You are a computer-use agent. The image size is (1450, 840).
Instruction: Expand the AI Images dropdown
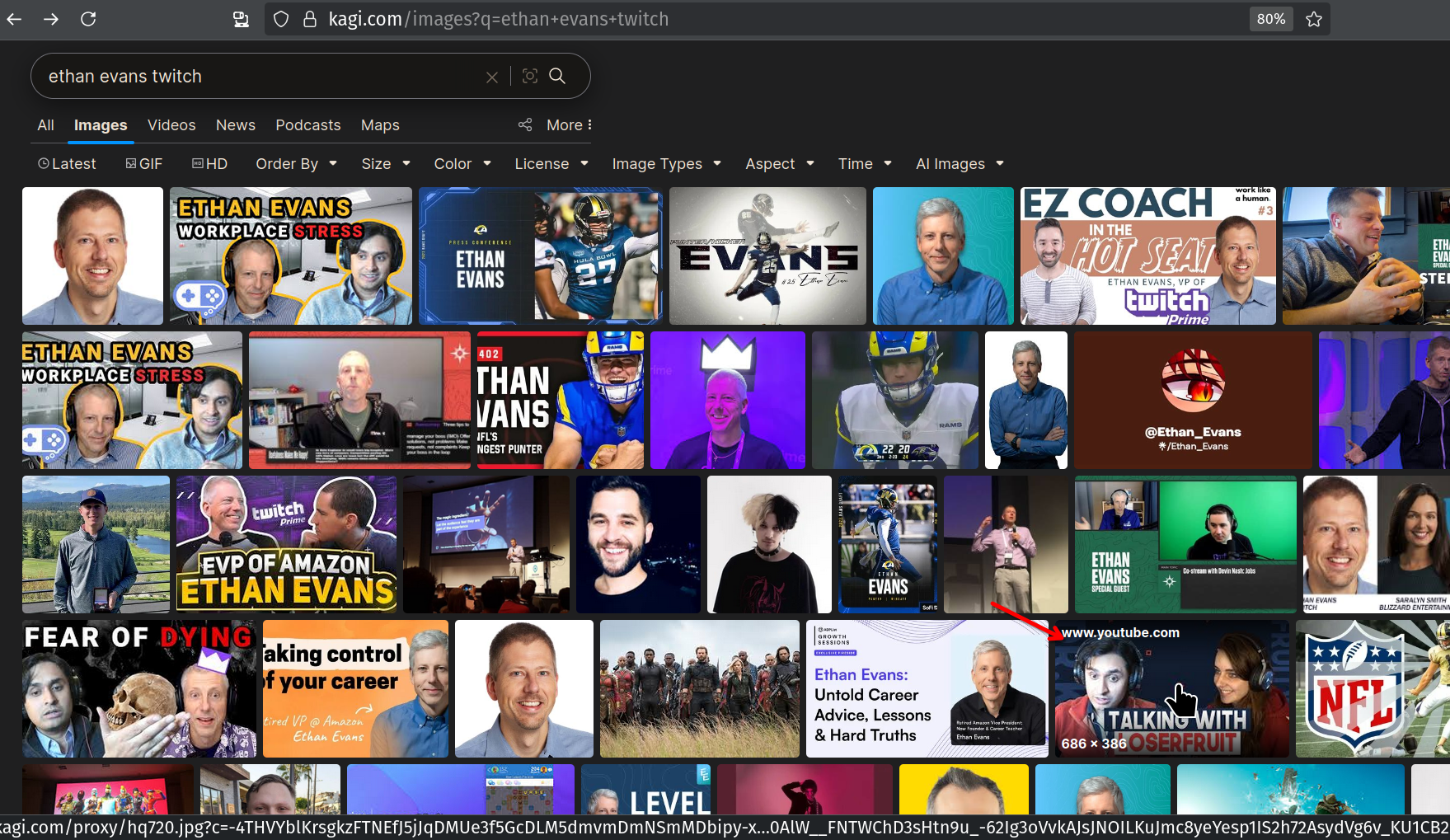click(960, 164)
